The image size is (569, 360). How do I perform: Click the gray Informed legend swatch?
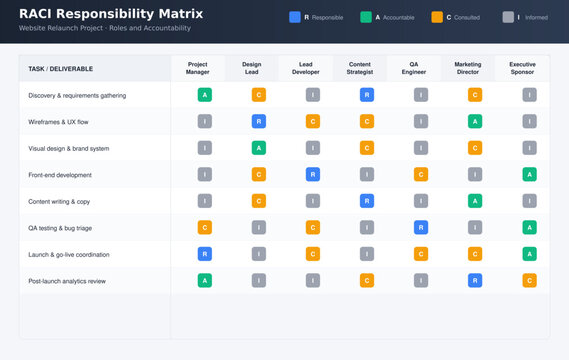508,17
